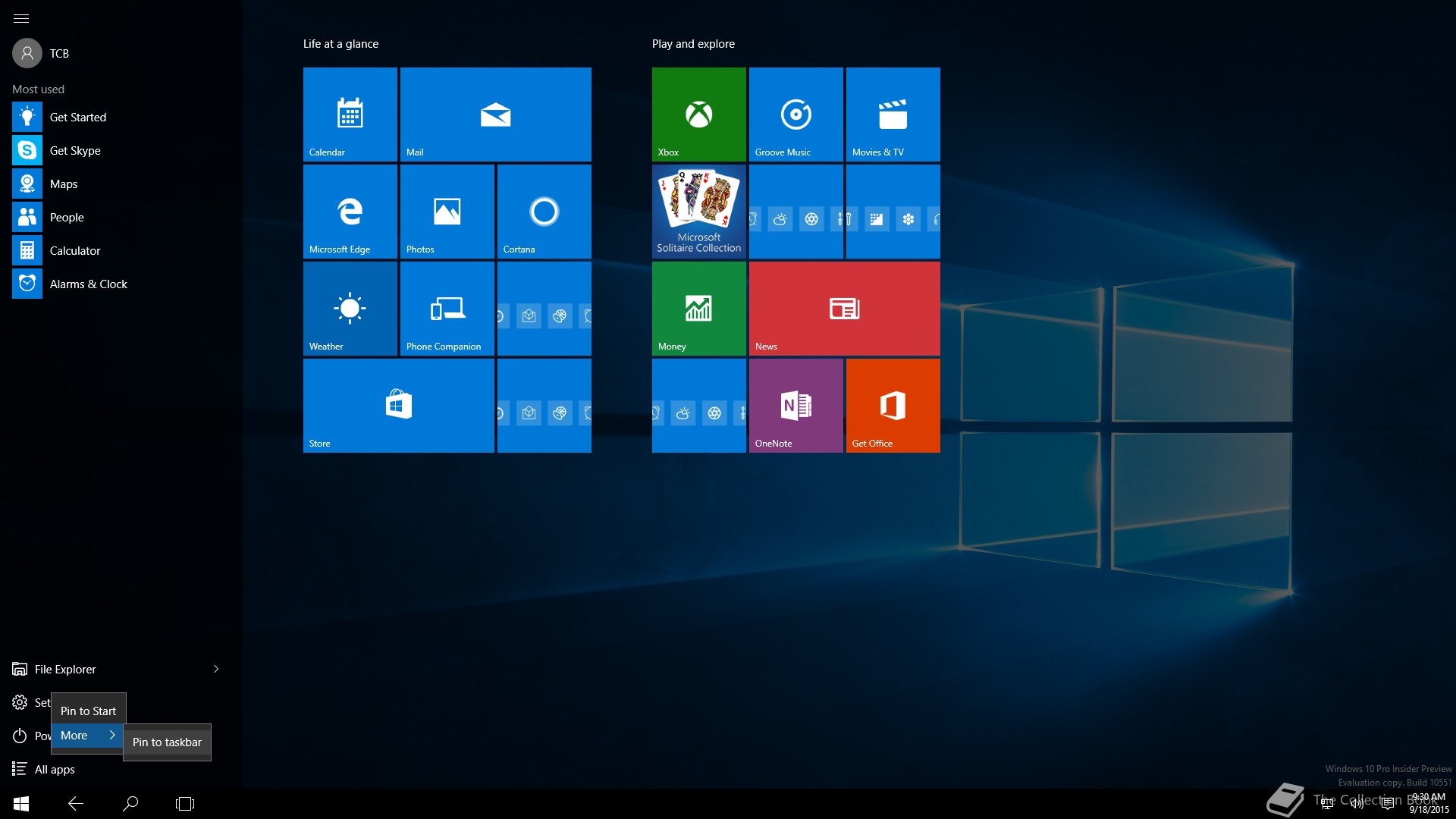Click the placeholder tile right of Store
This screenshot has width=1456, height=819.
pyautogui.click(x=544, y=406)
